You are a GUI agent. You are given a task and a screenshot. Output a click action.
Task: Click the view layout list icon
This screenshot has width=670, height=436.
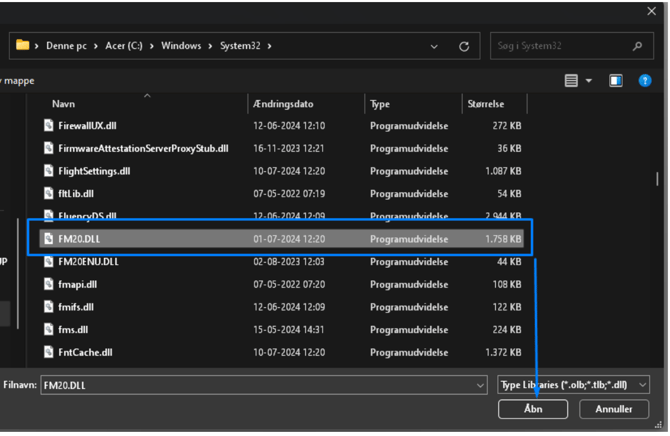(571, 81)
